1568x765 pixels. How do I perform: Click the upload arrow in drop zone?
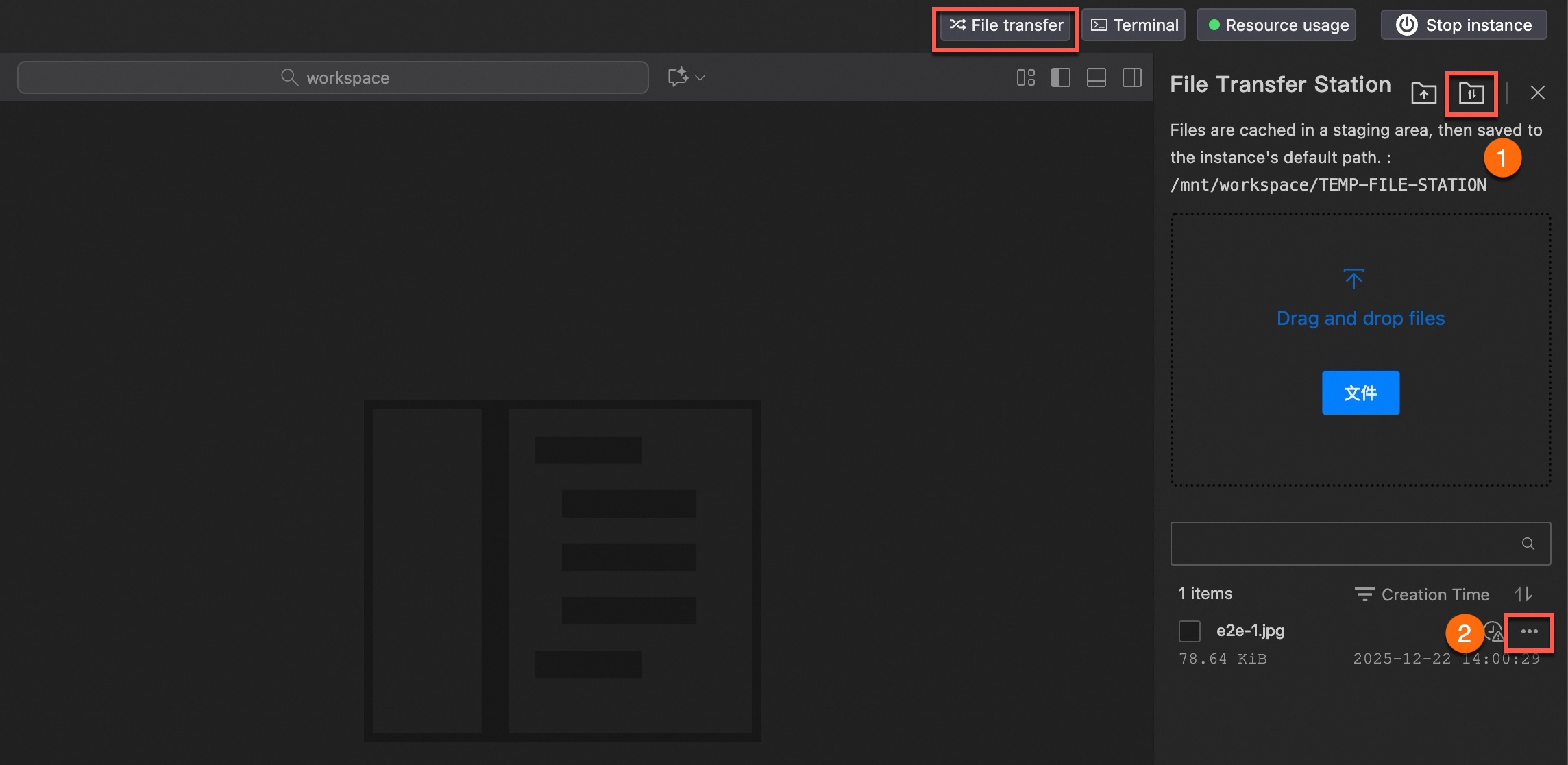[1353, 278]
